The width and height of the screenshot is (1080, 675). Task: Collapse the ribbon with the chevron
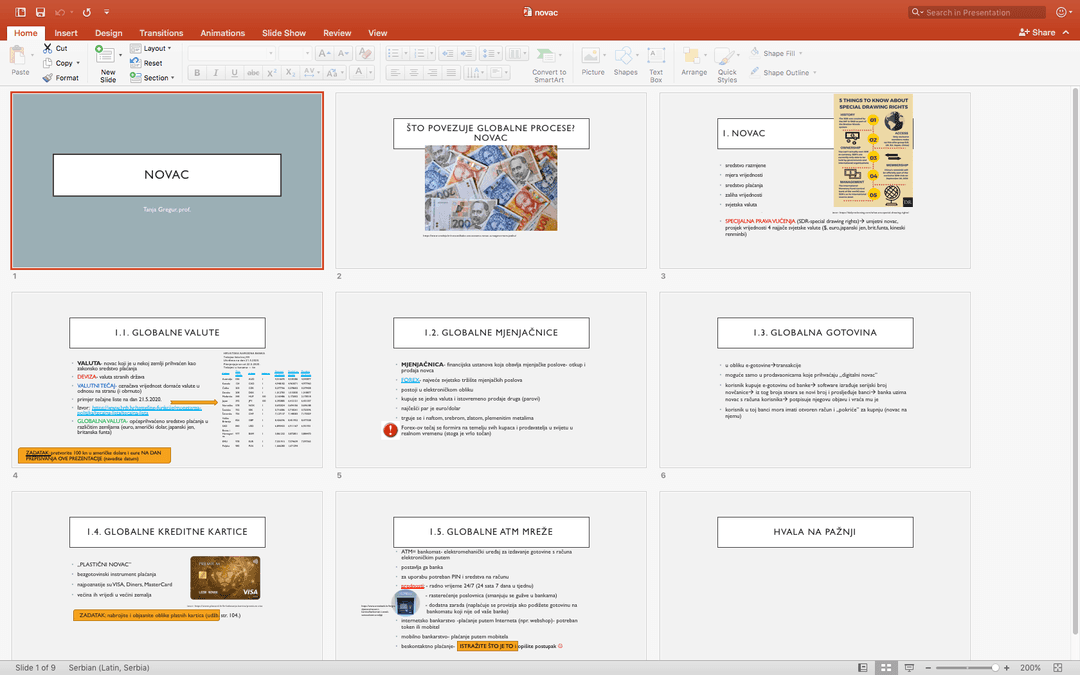click(1068, 33)
